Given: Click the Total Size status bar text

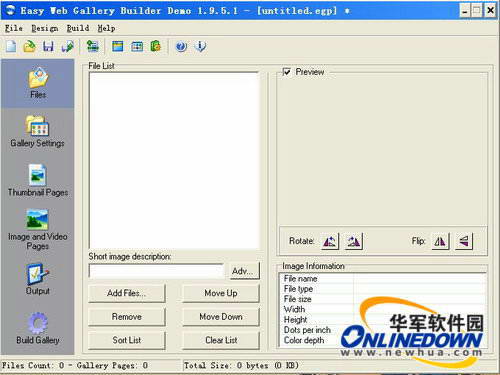Looking at the screenshot, I should pos(241,366).
